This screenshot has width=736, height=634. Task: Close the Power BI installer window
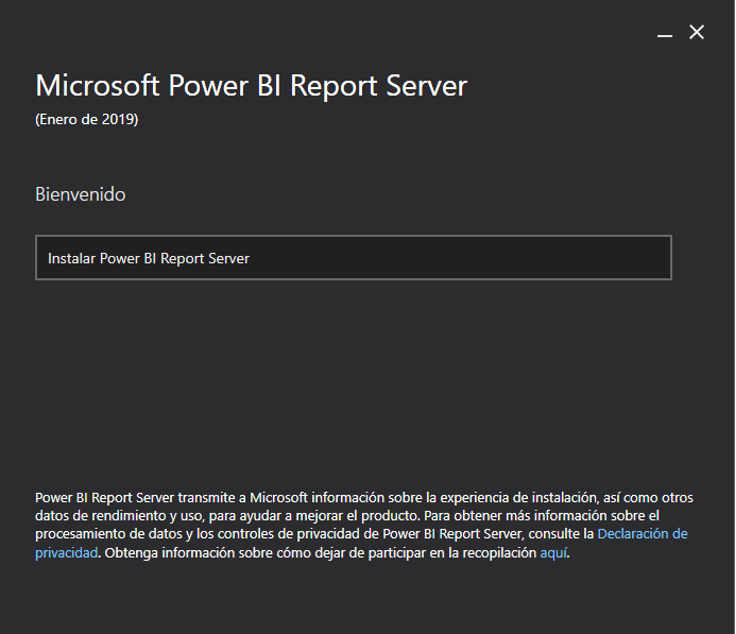[x=697, y=32]
